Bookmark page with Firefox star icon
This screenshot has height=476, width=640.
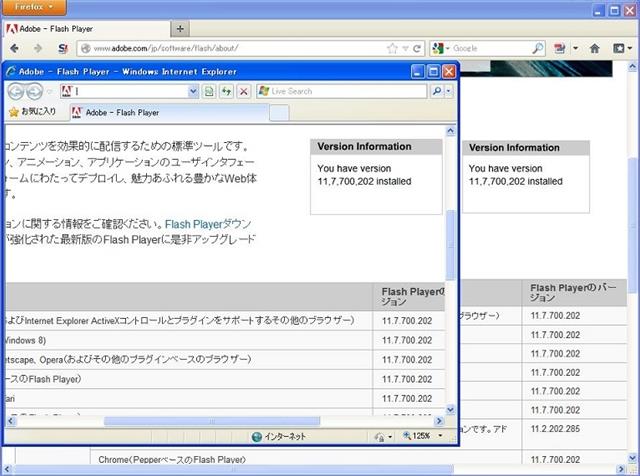pos(392,49)
